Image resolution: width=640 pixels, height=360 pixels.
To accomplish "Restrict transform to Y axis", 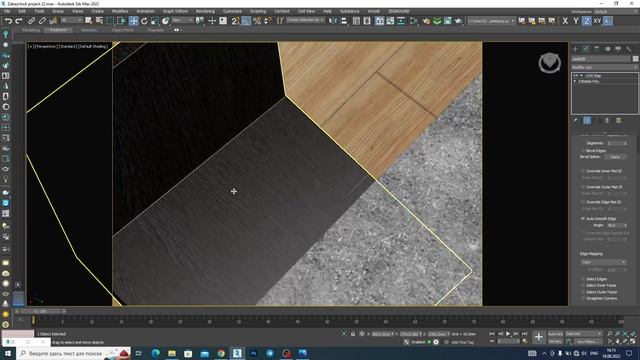I will tap(576, 21).
